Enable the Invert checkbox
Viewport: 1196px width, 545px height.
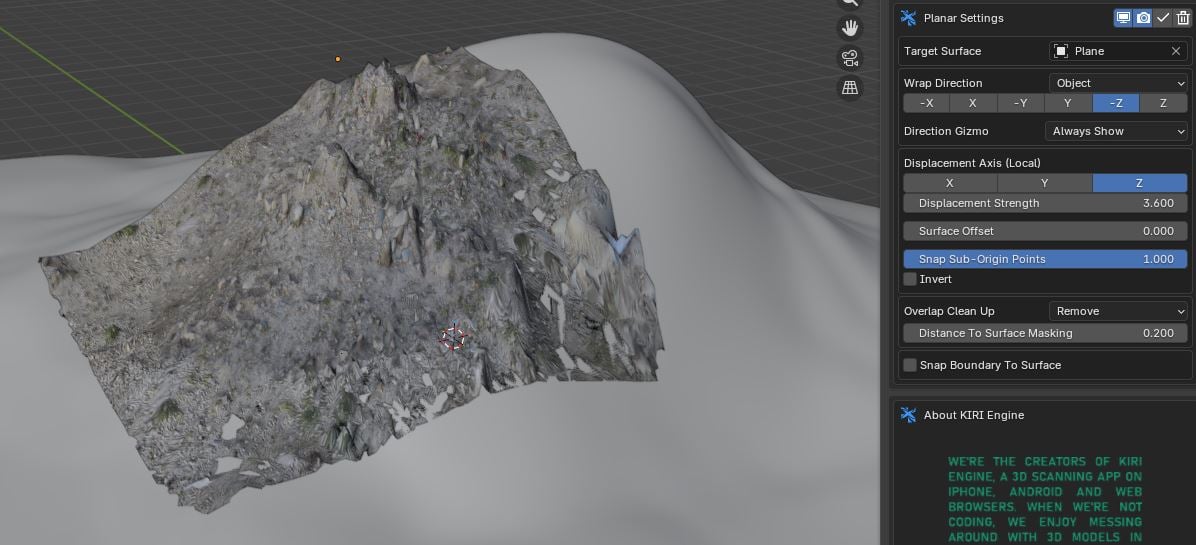coord(910,279)
